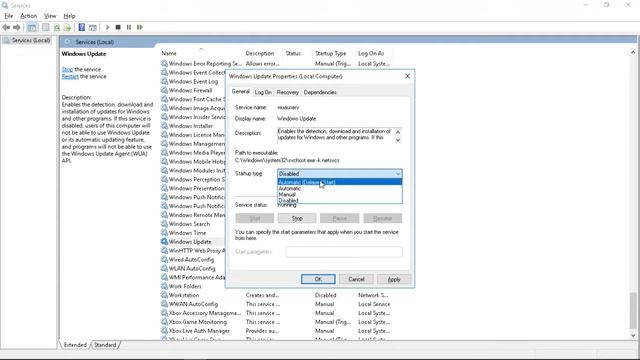The width and height of the screenshot is (640, 360).
Task: Click the gear icon beside WLAN AutoConfig
Action: tap(164, 269)
